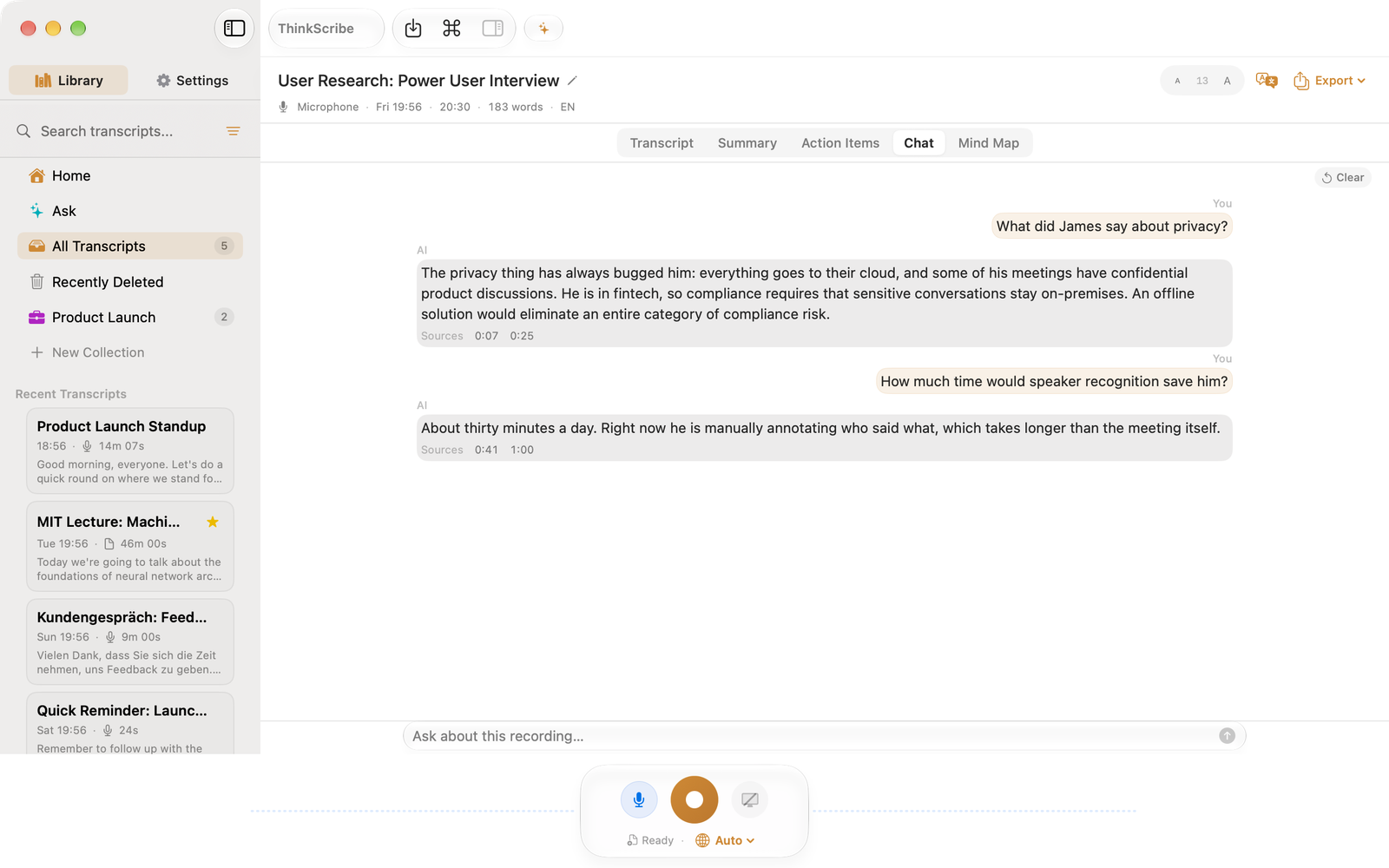Toggle the sidebar panel icon
This screenshot has height=868, width=1389.
tap(234, 29)
